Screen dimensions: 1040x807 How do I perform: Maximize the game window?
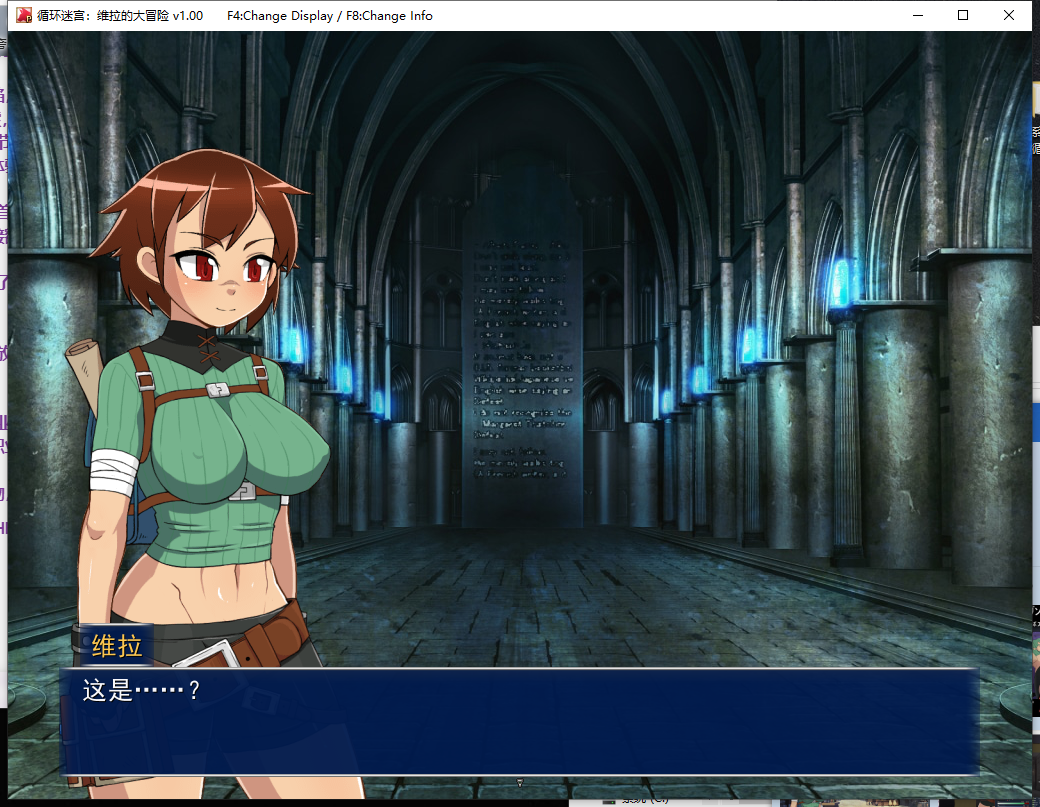[963, 15]
